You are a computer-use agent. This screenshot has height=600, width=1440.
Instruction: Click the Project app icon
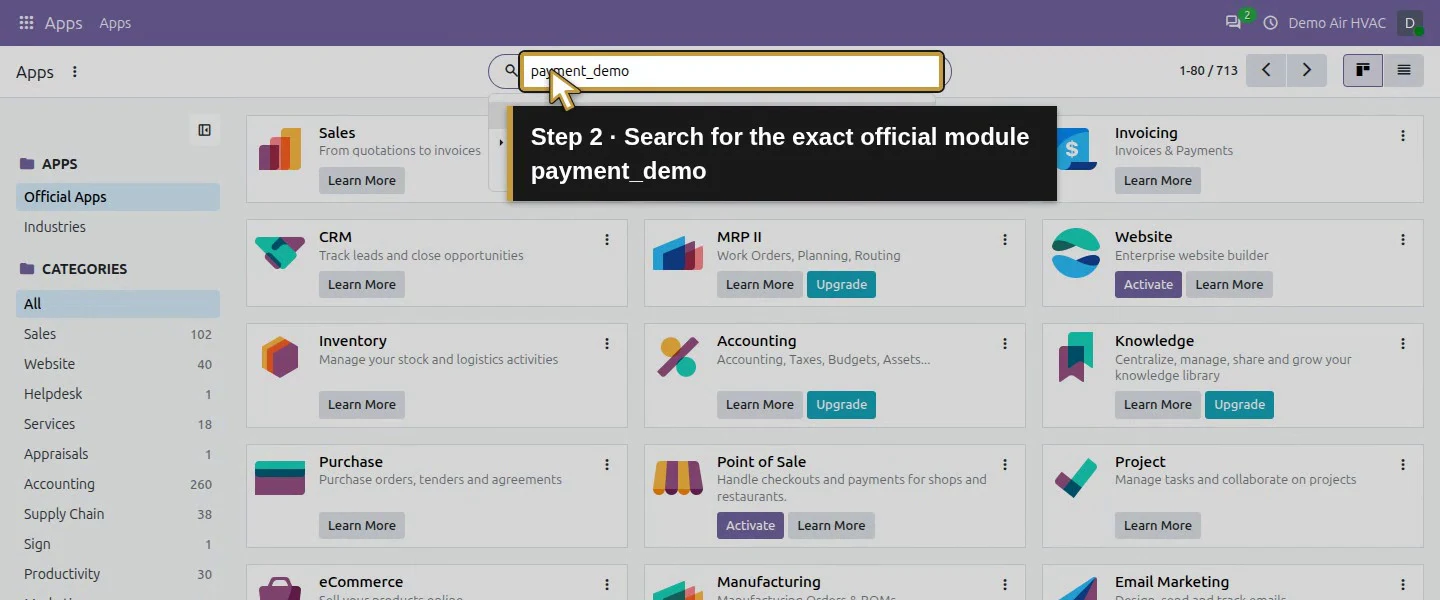coord(1076,478)
